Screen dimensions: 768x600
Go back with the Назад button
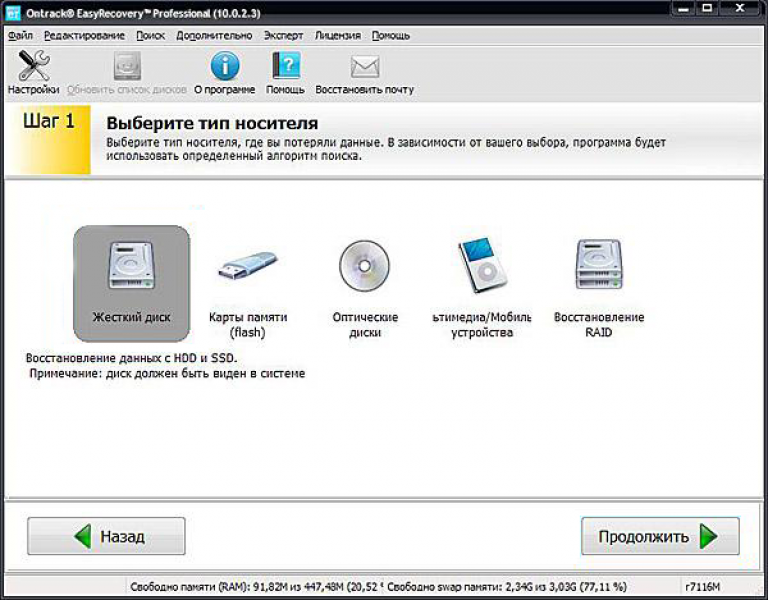click(x=106, y=536)
